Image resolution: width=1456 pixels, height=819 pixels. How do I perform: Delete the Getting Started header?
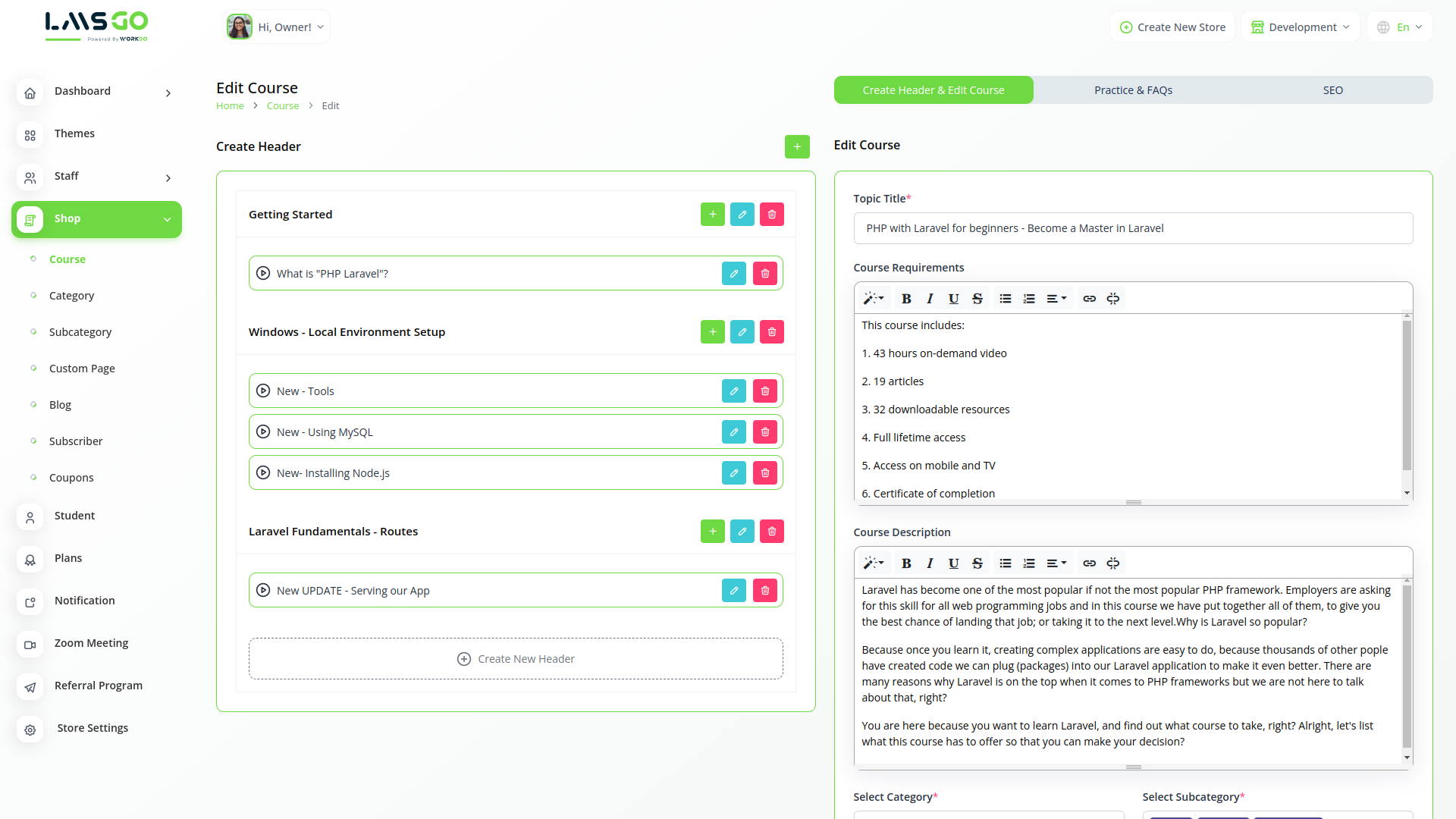pos(772,215)
